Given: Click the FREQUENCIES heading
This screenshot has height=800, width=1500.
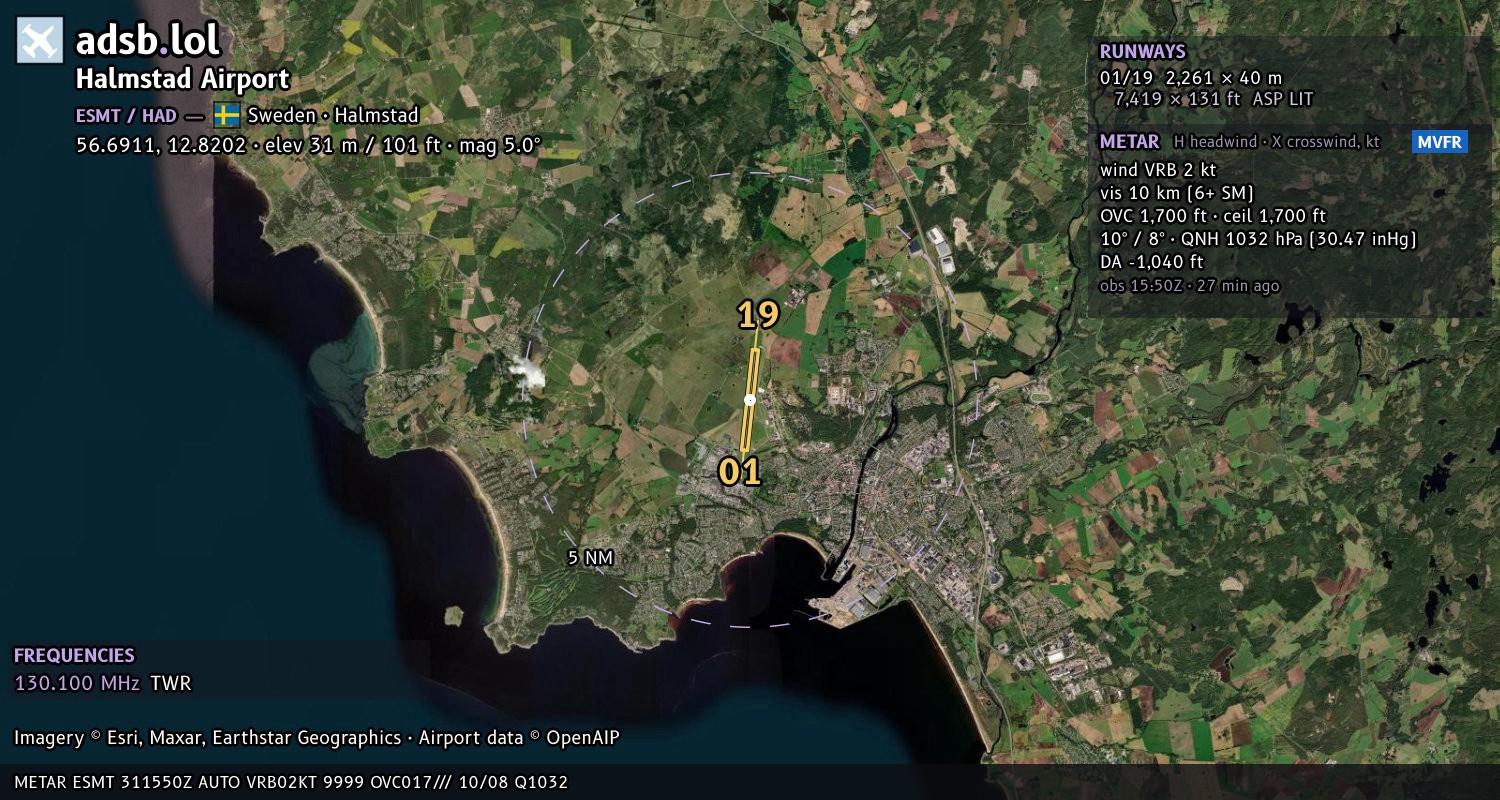Looking at the screenshot, I should [74, 656].
